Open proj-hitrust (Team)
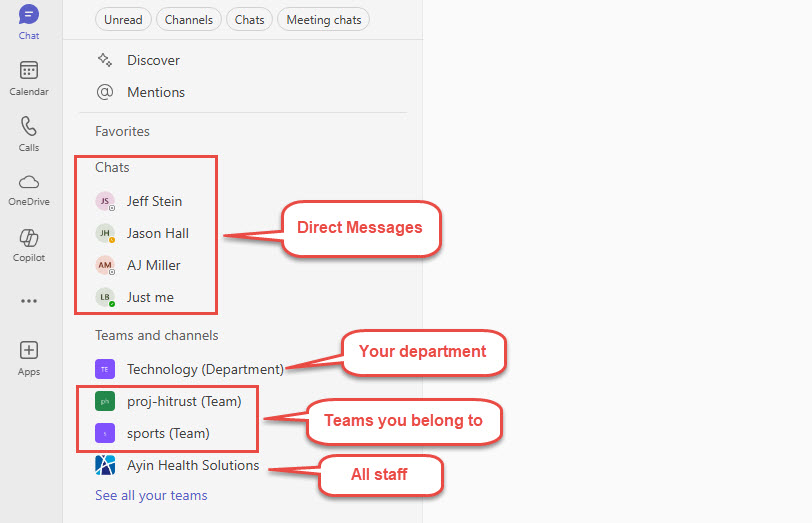This screenshot has height=523, width=812. tap(184, 401)
